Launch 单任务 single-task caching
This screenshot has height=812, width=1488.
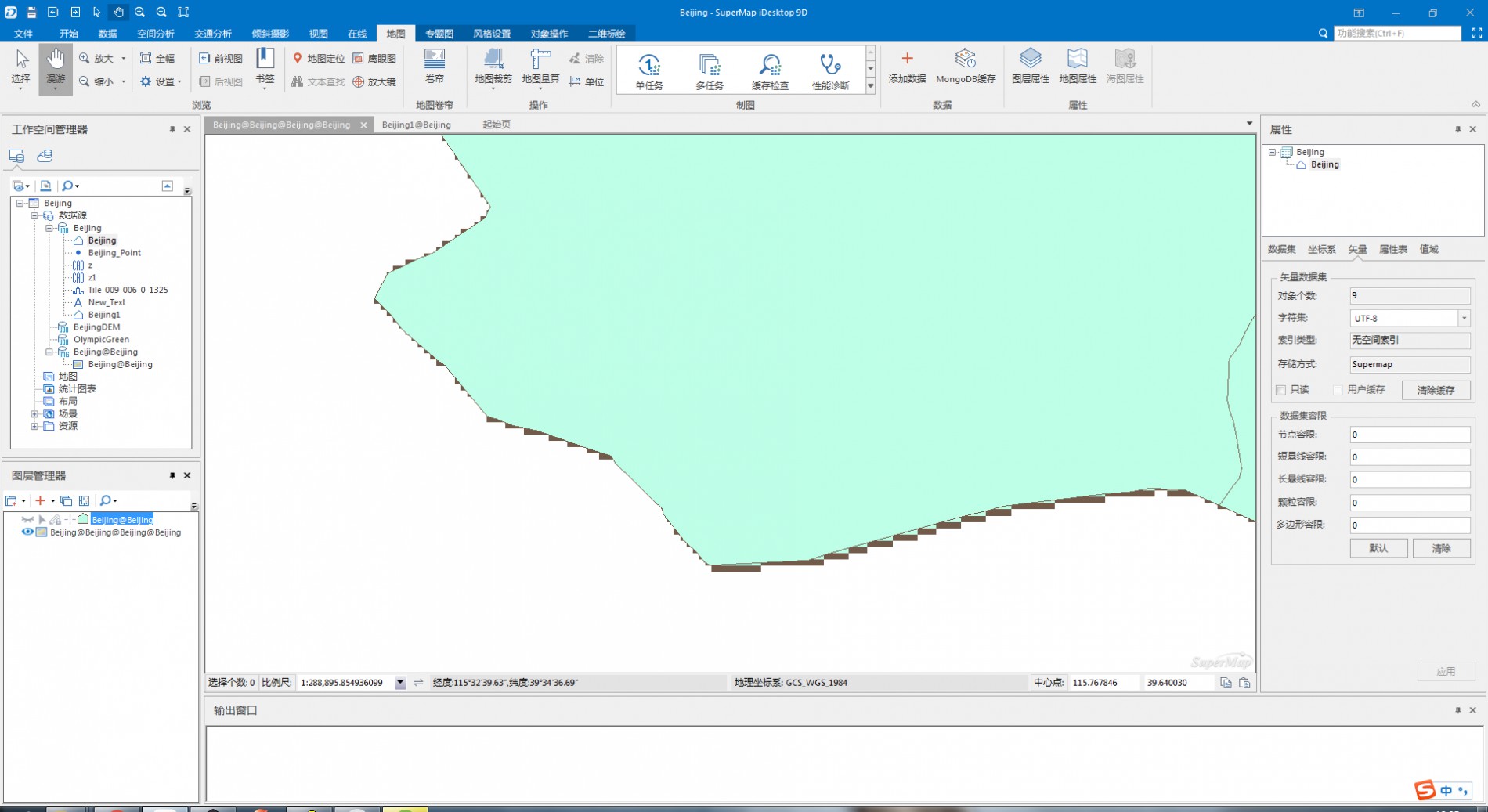click(x=649, y=71)
